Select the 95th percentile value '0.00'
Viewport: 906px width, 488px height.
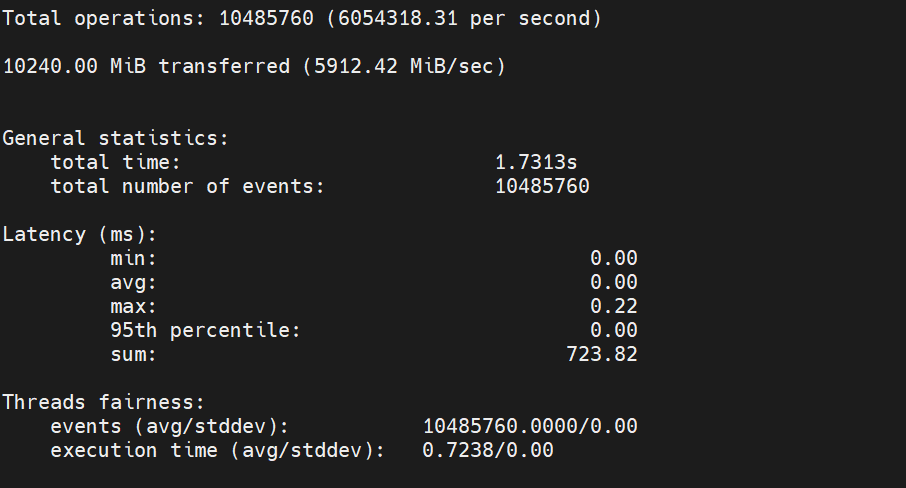coord(614,330)
